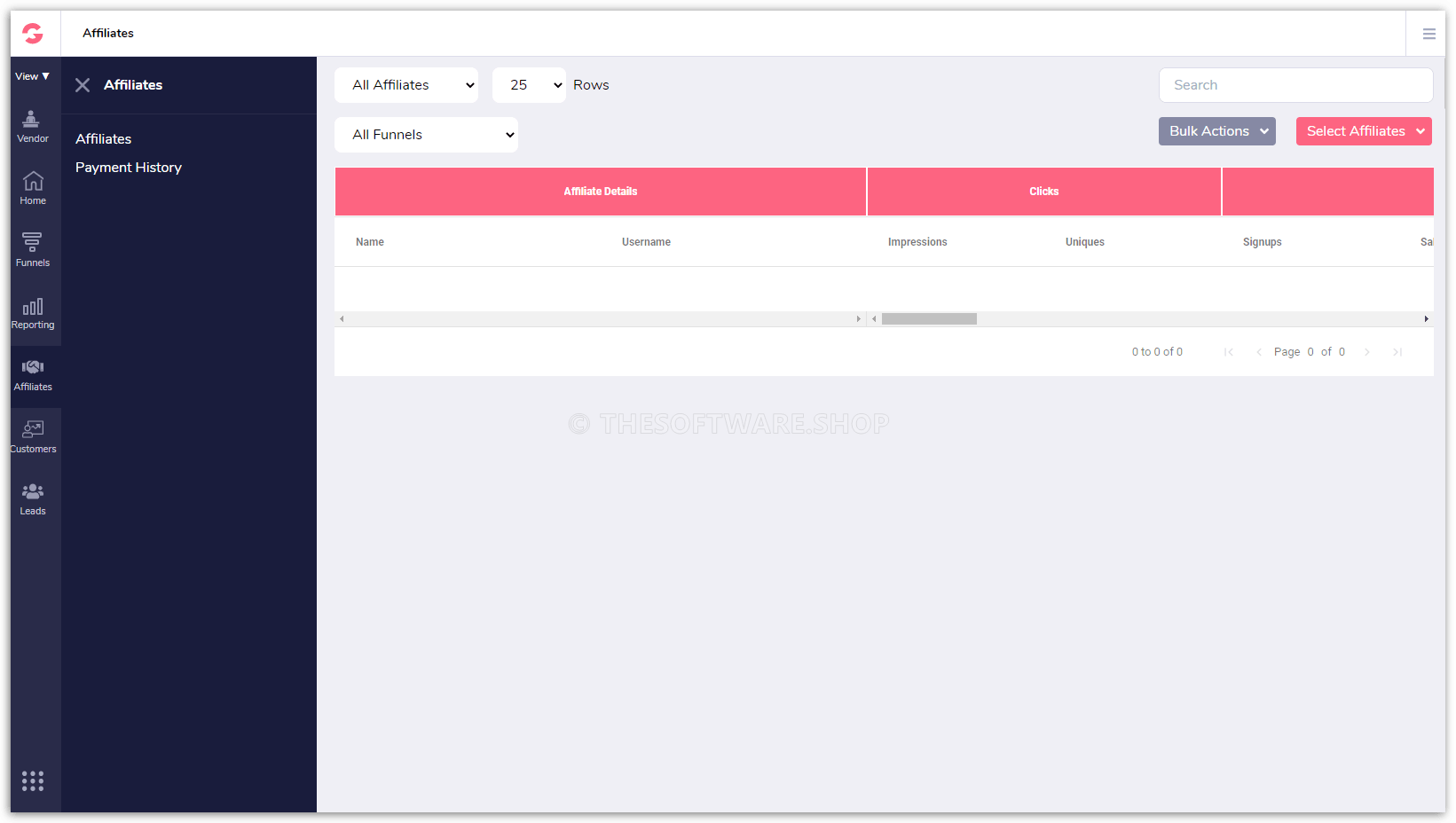1456x823 pixels.
Task: Change rows per page from 25
Action: click(x=529, y=84)
